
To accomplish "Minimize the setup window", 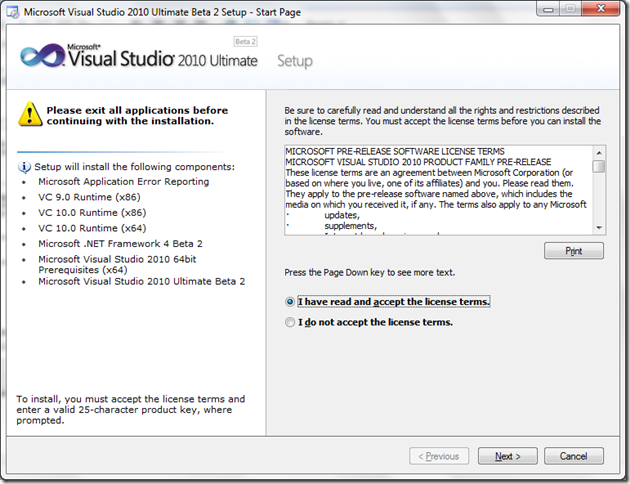I will tap(548, 9).
